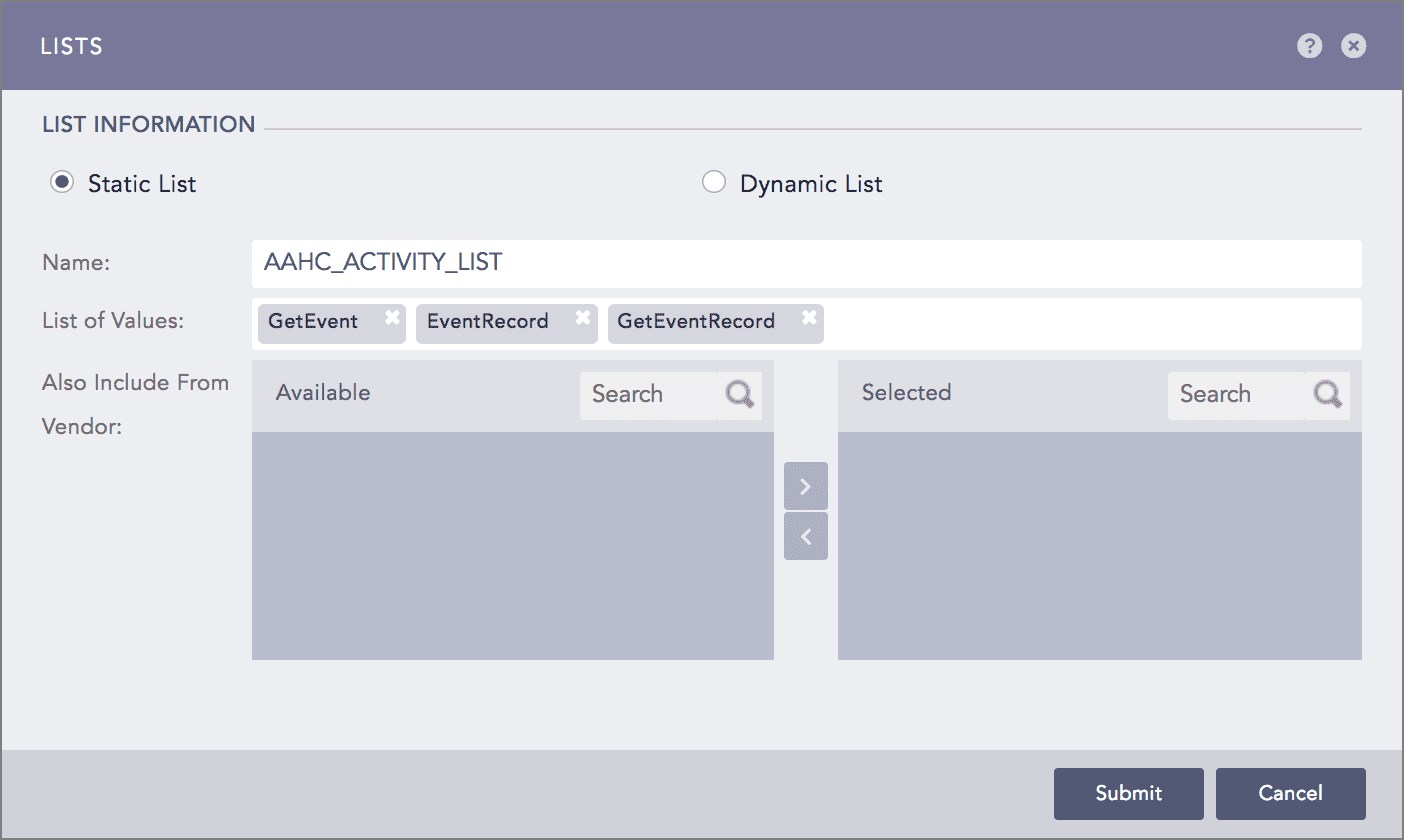1404x840 pixels.
Task: Select the Static List option
Action: 61,182
